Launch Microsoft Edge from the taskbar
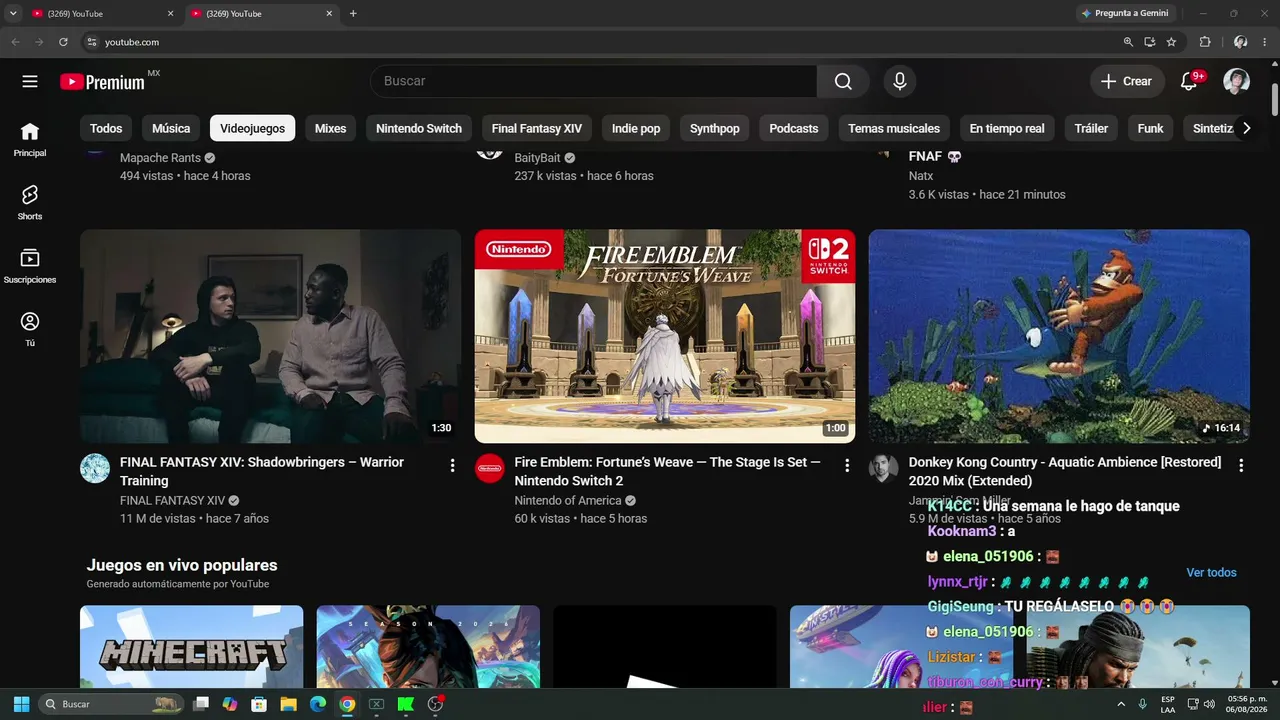 coord(318,704)
